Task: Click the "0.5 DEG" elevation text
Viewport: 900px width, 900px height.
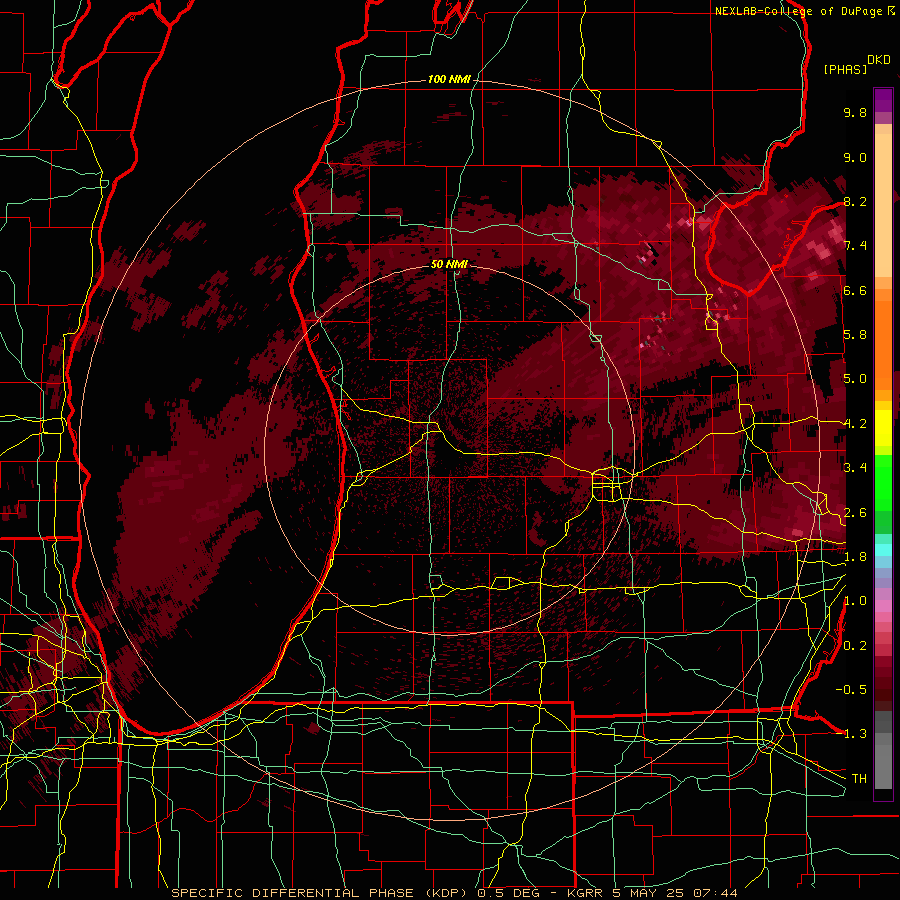Action: click(508, 893)
